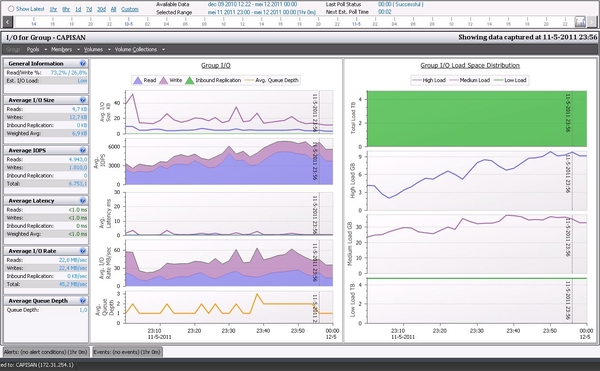The image size is (600, 371).
Task: Show the last 8hr of data
Action: [x=66, y=9]
